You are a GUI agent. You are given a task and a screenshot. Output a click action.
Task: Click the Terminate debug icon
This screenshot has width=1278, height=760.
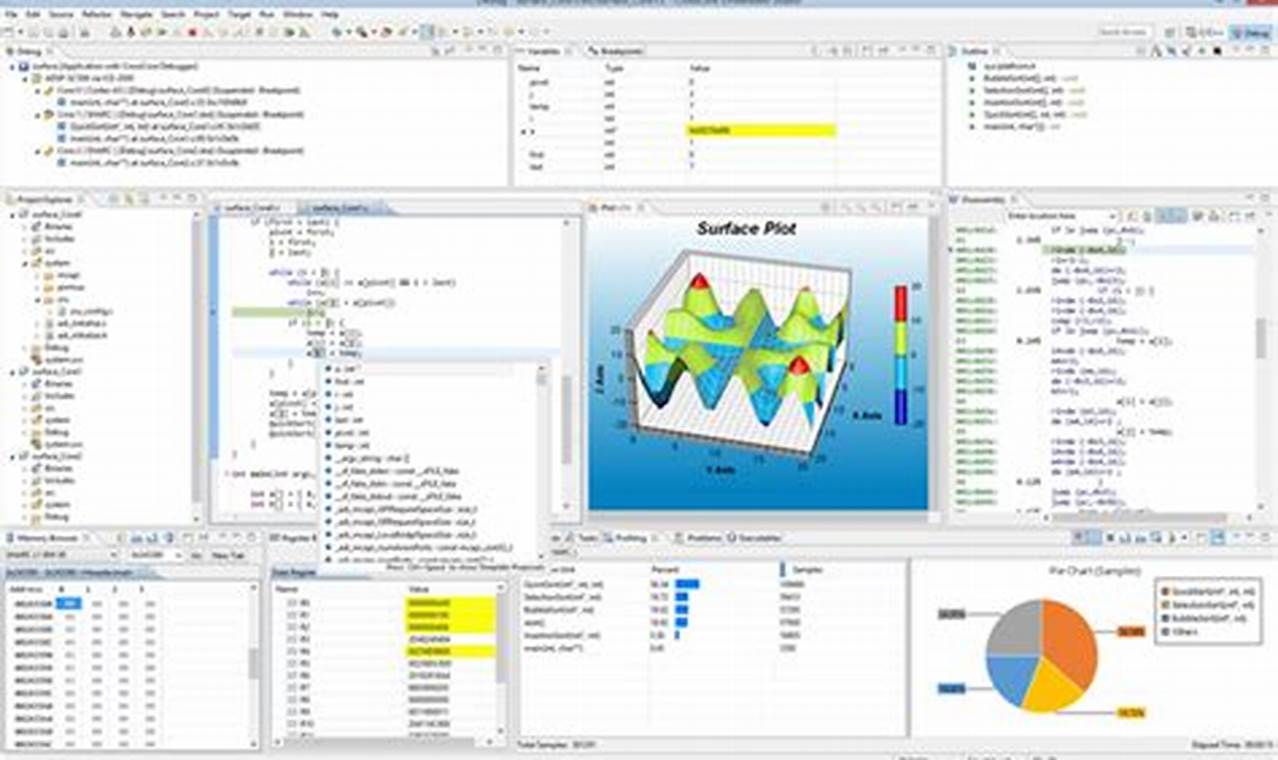pos(191,31)
